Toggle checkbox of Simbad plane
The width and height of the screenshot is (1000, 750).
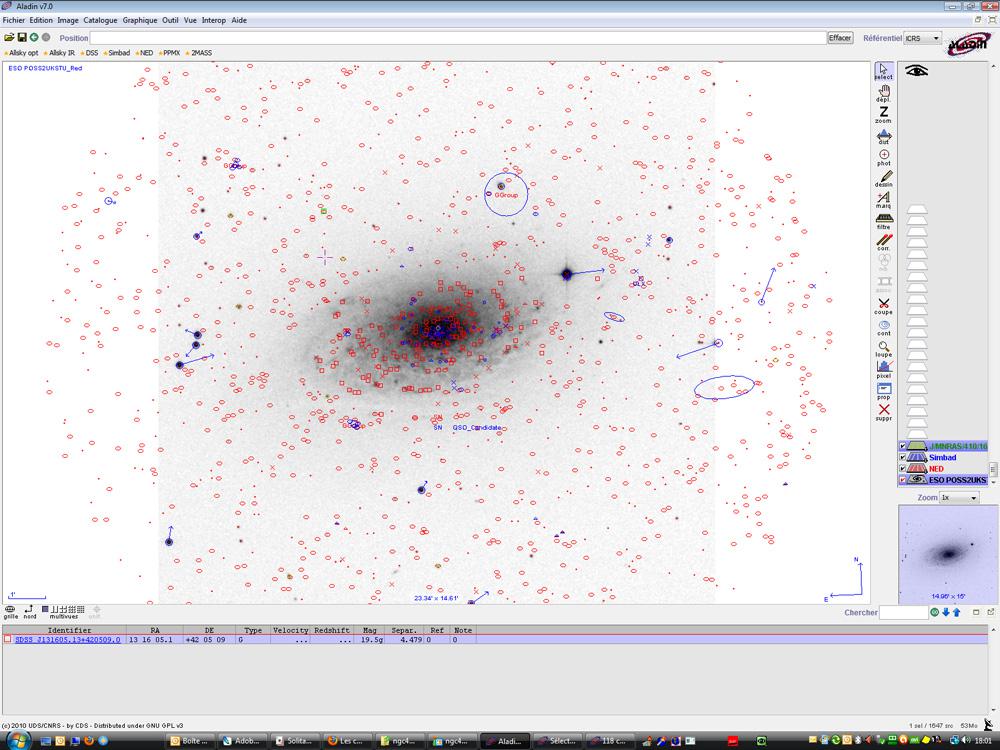(902, 457)
